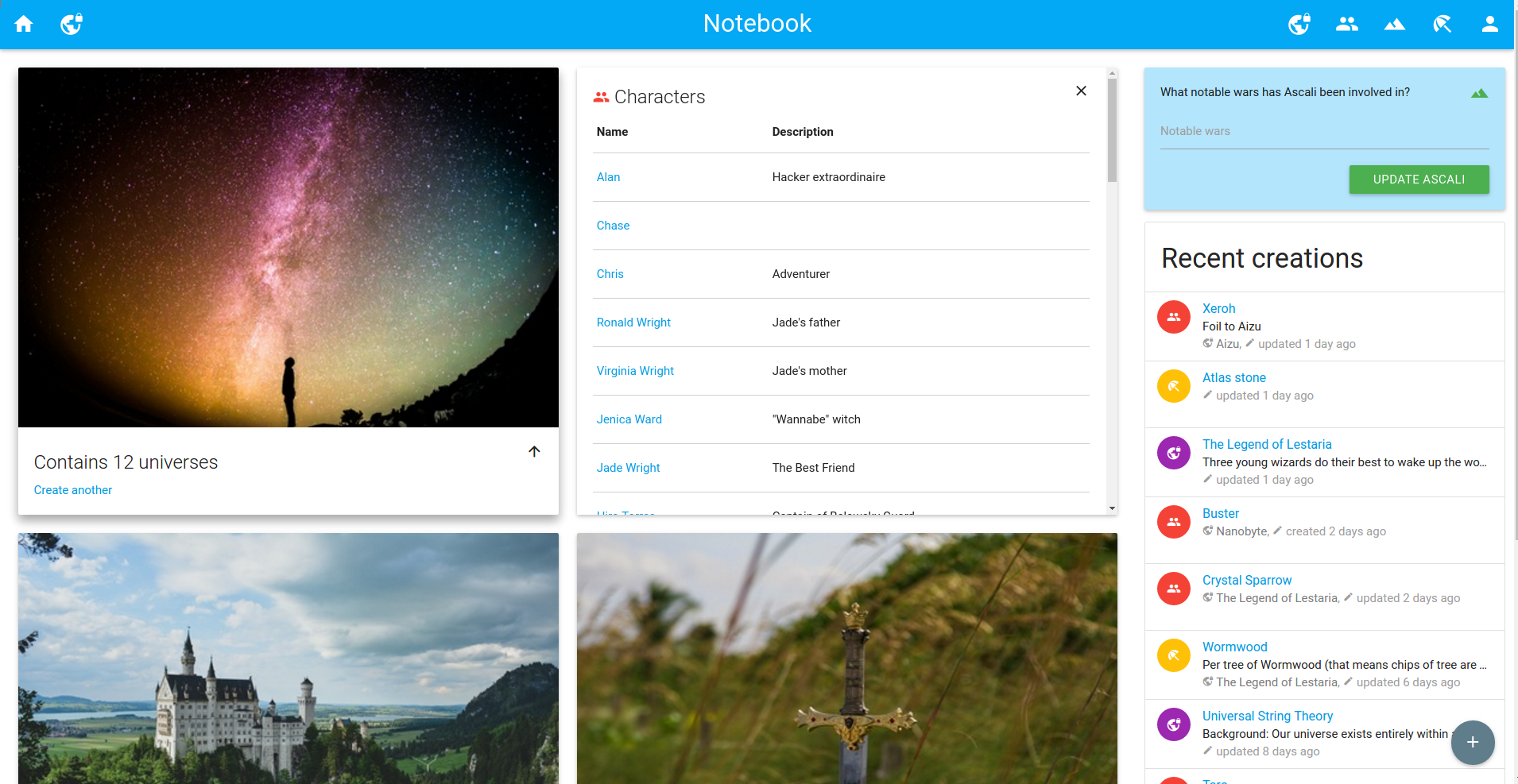
Task: Click the Update Ascali button
Action: [1419, 180]
